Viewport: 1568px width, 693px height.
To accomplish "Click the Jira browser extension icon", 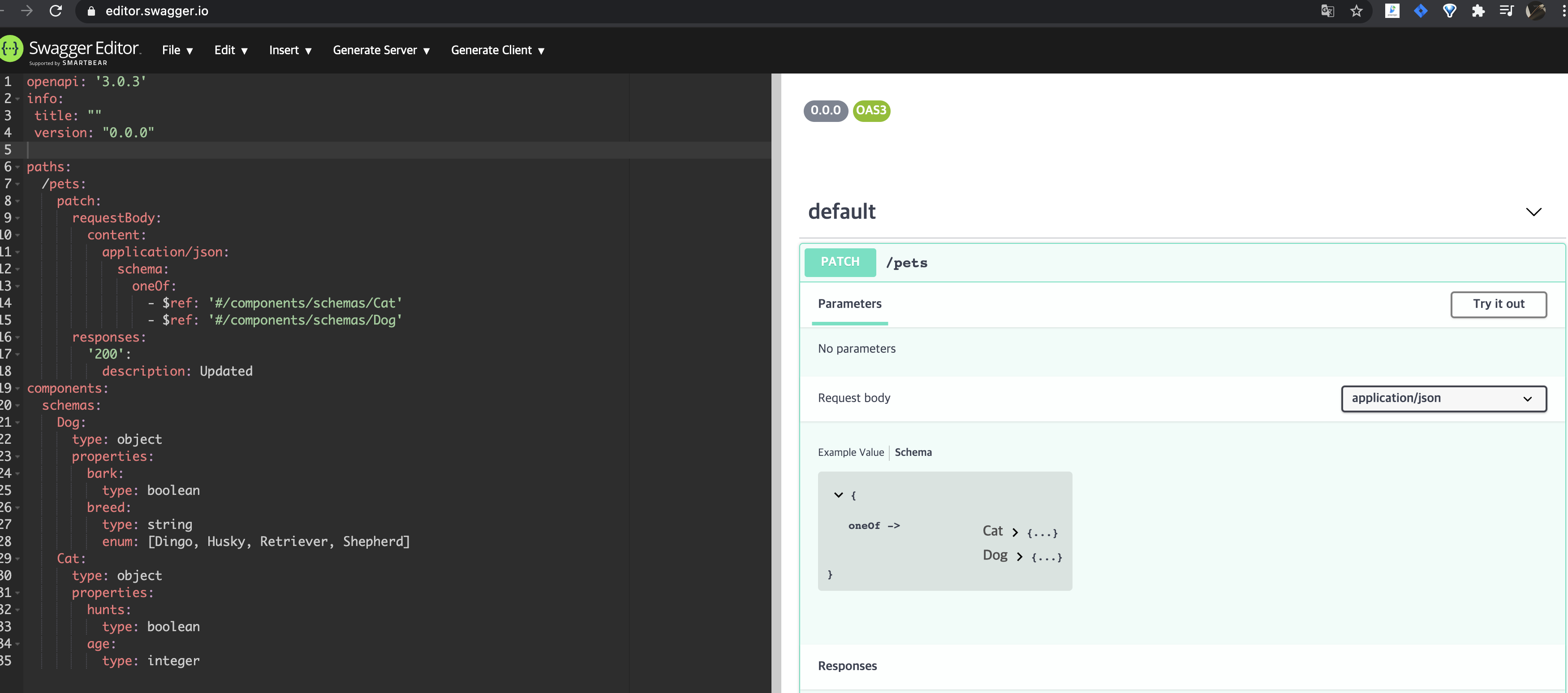I will [1421, 11].
